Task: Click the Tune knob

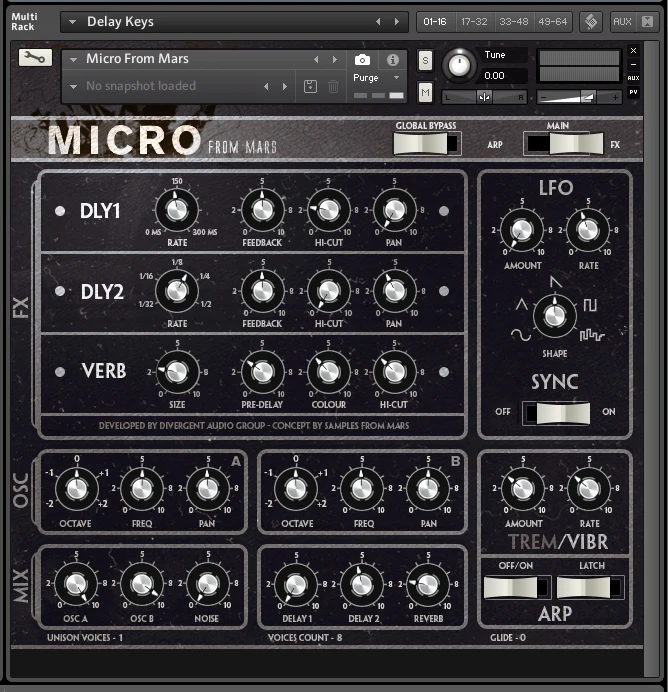Action: pos(459,65)
